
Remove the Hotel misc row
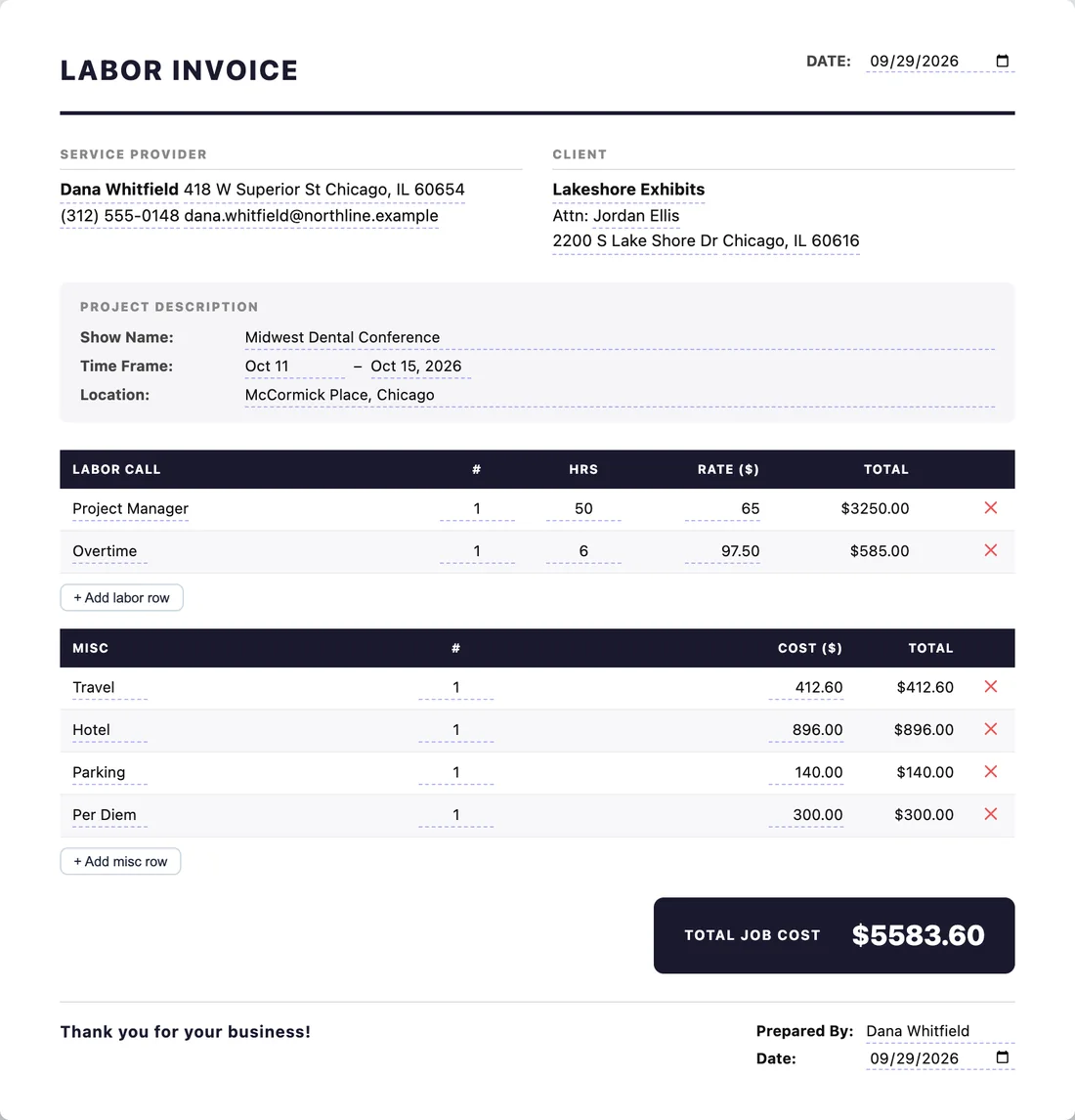tap(991, 728)
